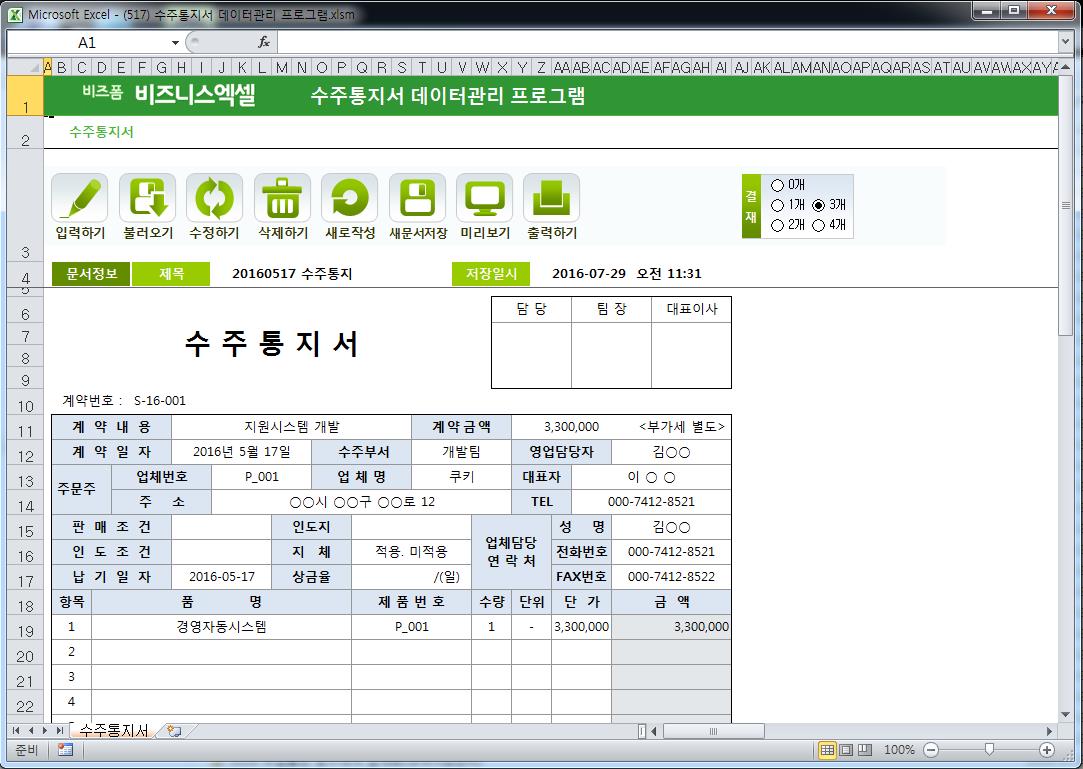Image resolution: width=1083 pixels, height=769 pixels.
Task: Click the 삭제하기 trash bin icon
Action: [x=282, y=198]
